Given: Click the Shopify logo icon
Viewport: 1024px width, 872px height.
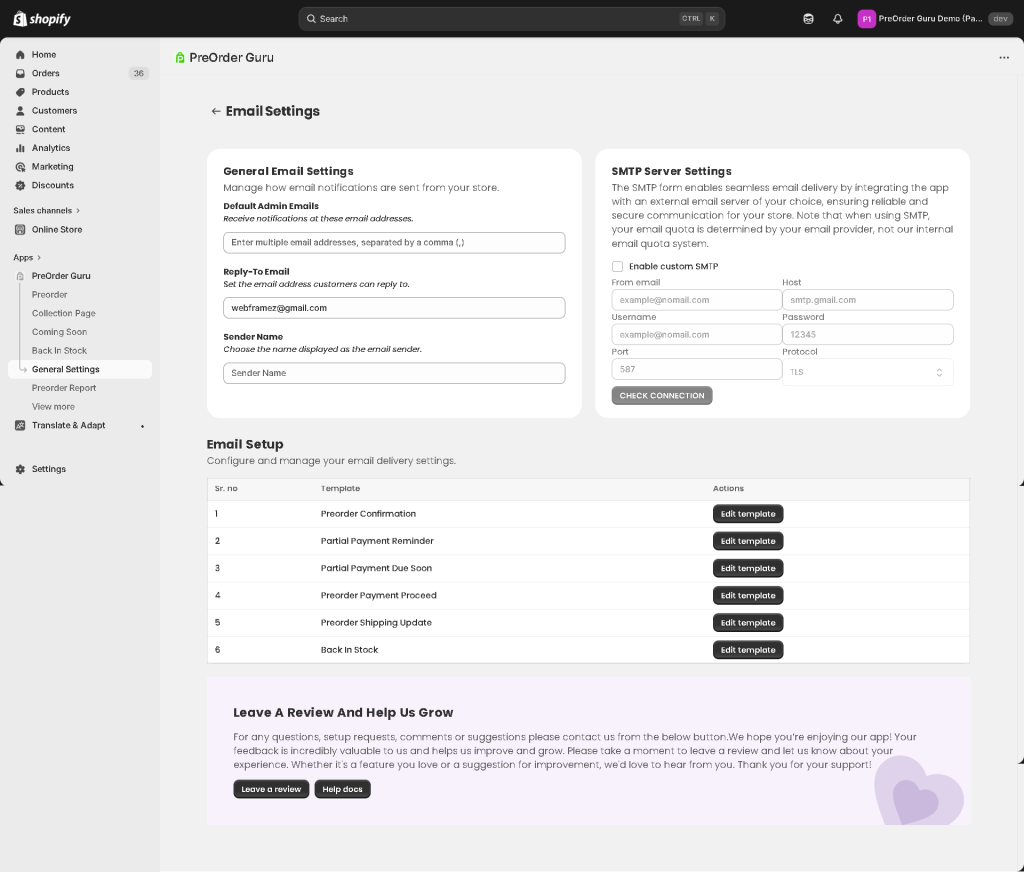Looking at the screenshot, I should pyautogui.click(x=20, y=19).
